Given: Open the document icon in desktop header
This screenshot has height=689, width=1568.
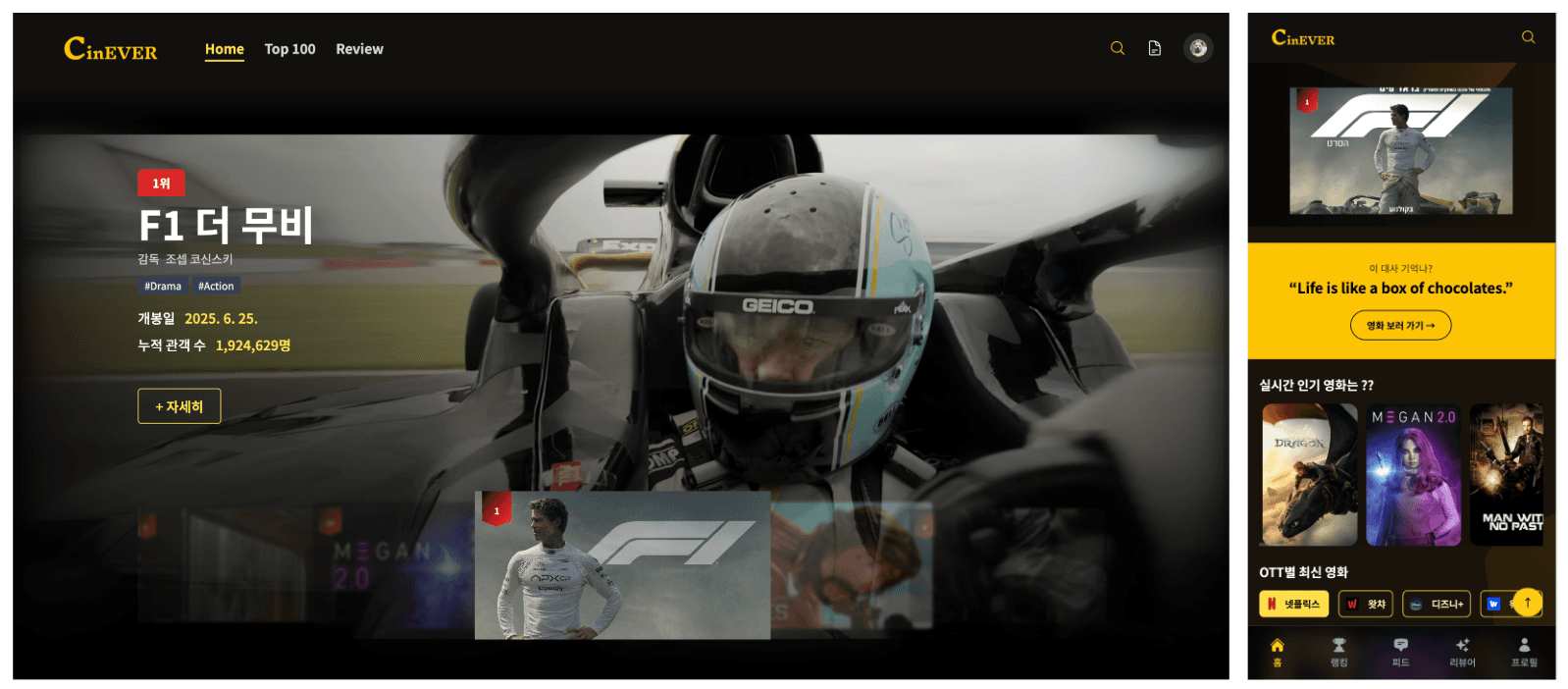Looking at the screenshot, I should pyautogui.click(x=1155, y=48).
